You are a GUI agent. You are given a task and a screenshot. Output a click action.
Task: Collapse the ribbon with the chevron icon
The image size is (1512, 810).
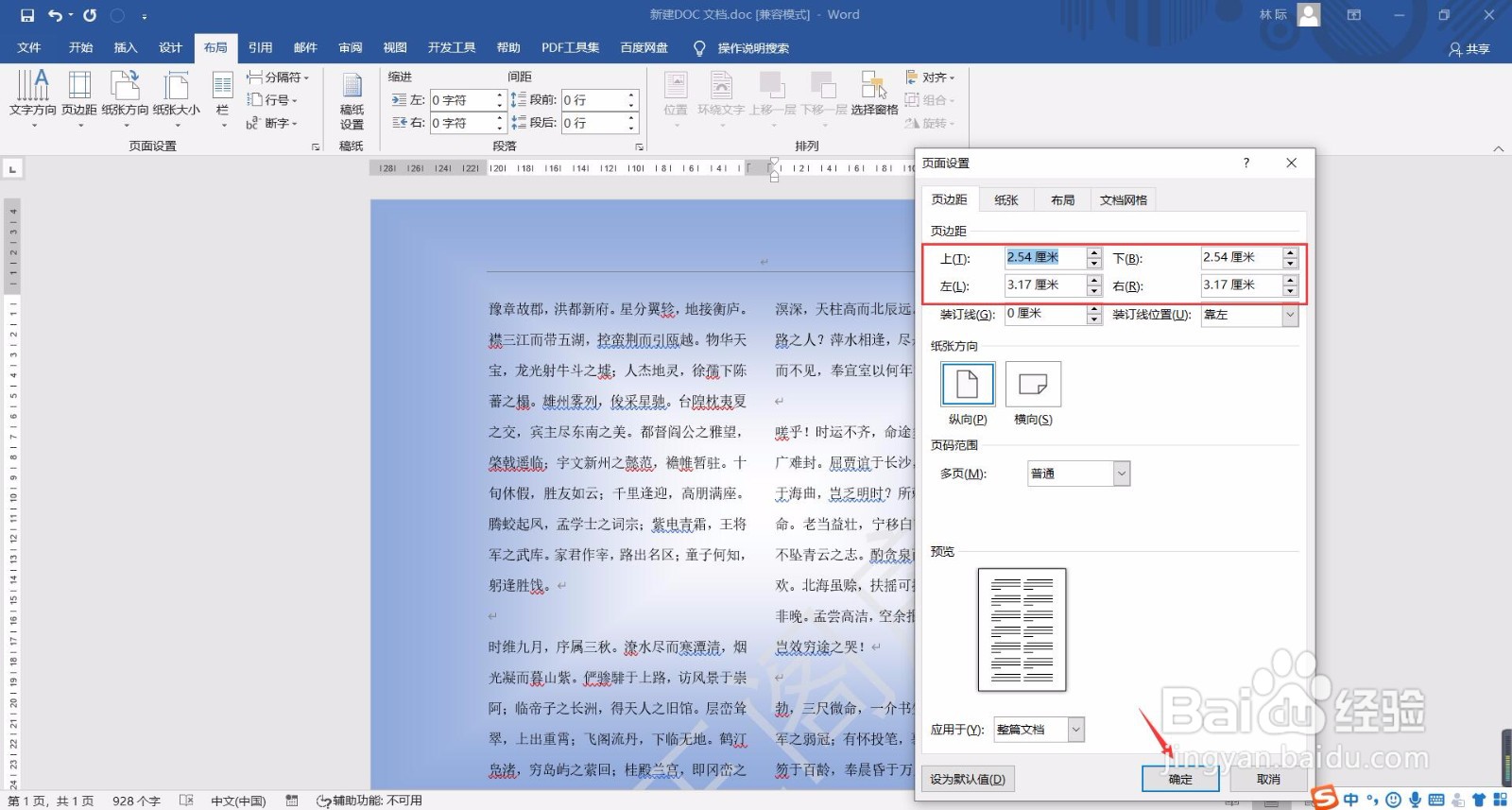[1498, 148]
